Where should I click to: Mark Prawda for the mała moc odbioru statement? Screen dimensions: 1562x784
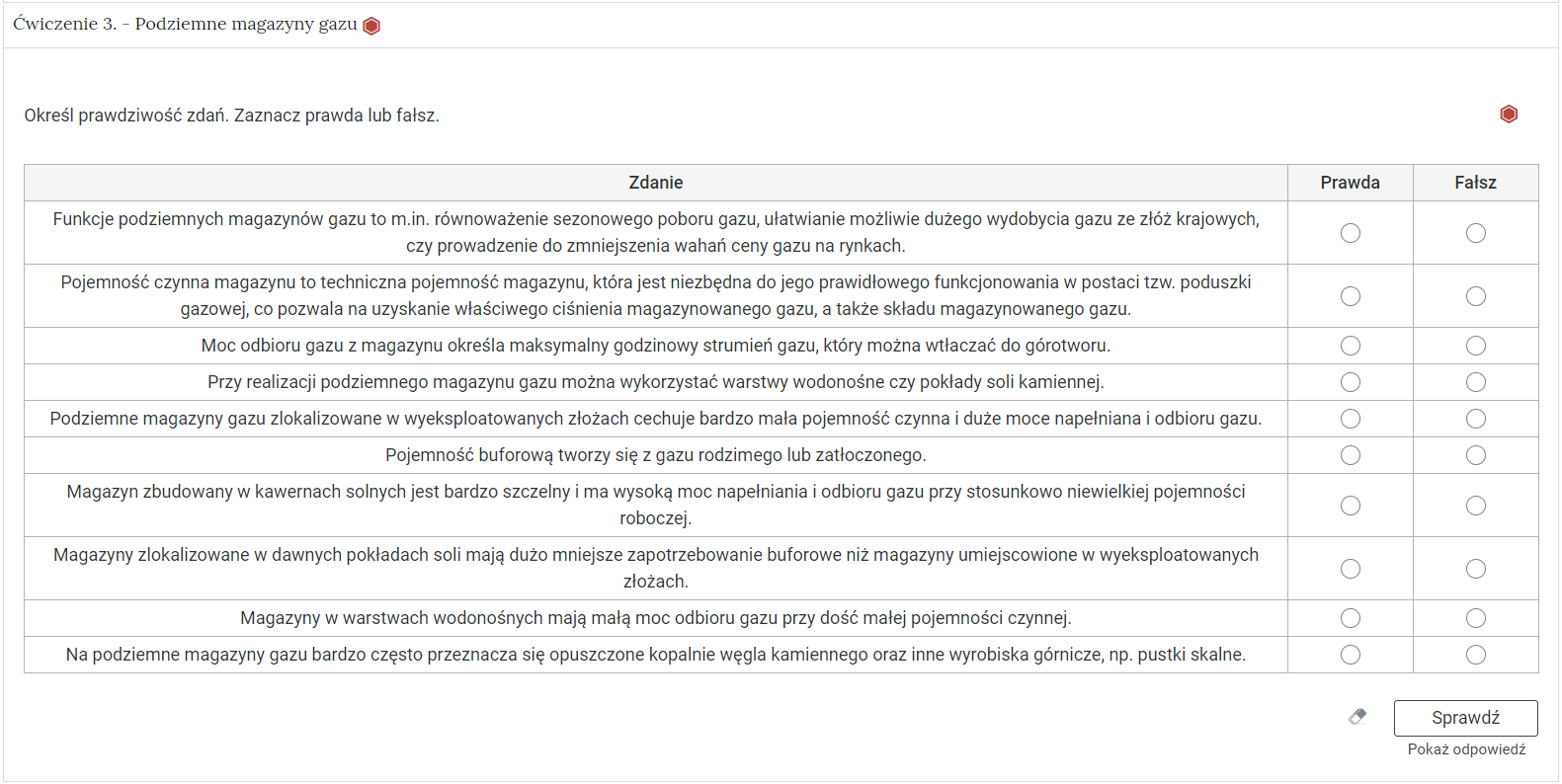point(1350,618)
